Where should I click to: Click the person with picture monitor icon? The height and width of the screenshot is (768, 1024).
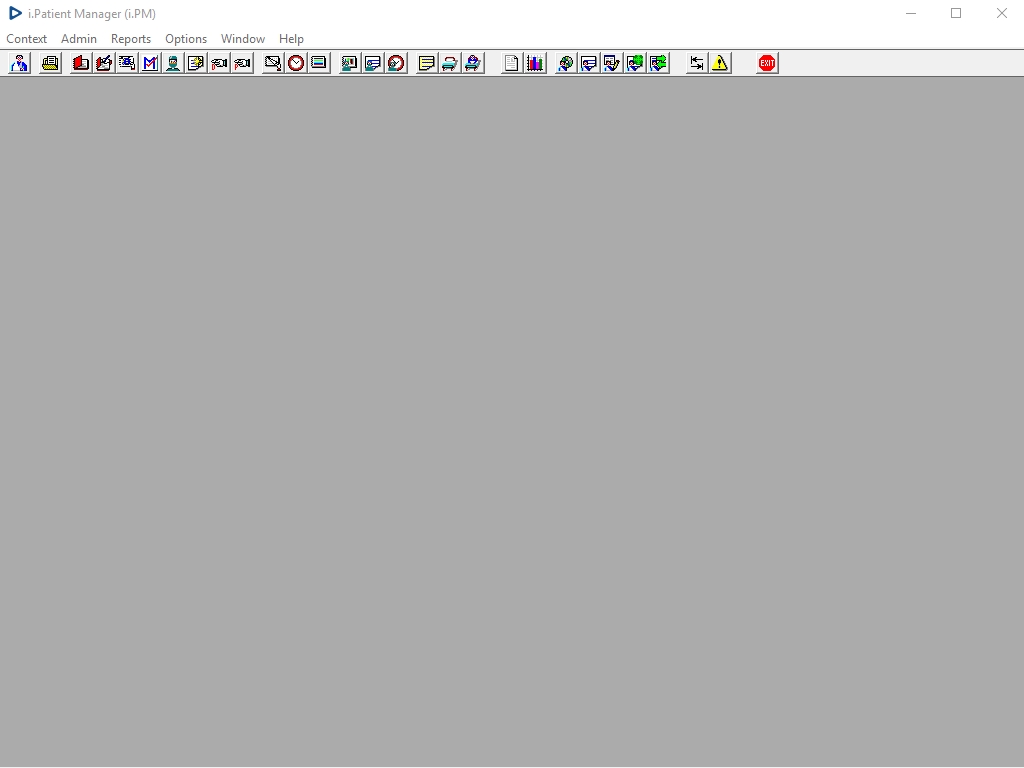(x=350, y=63)
